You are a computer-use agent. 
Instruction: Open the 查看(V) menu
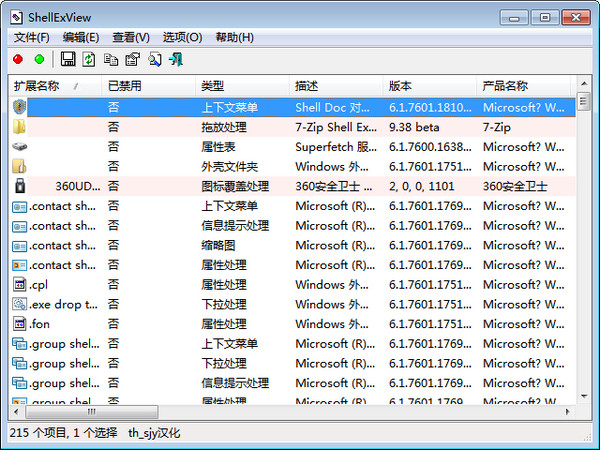(131, 38)
